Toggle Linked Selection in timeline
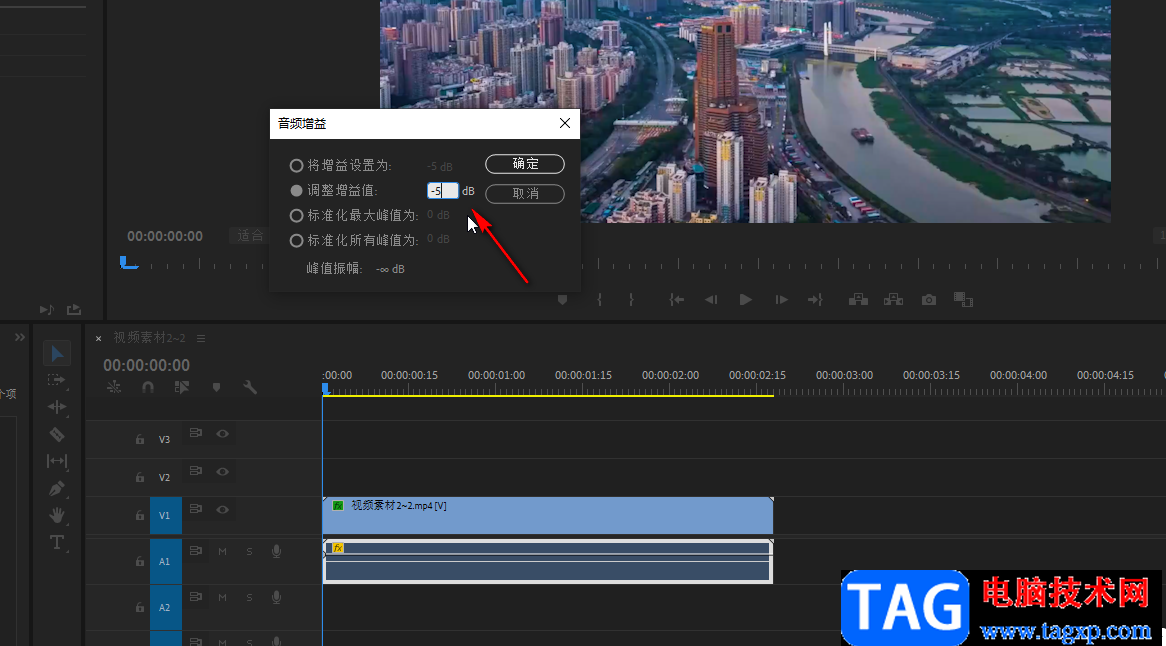This screenshot has width=1166, height=646. pos(182,387)
